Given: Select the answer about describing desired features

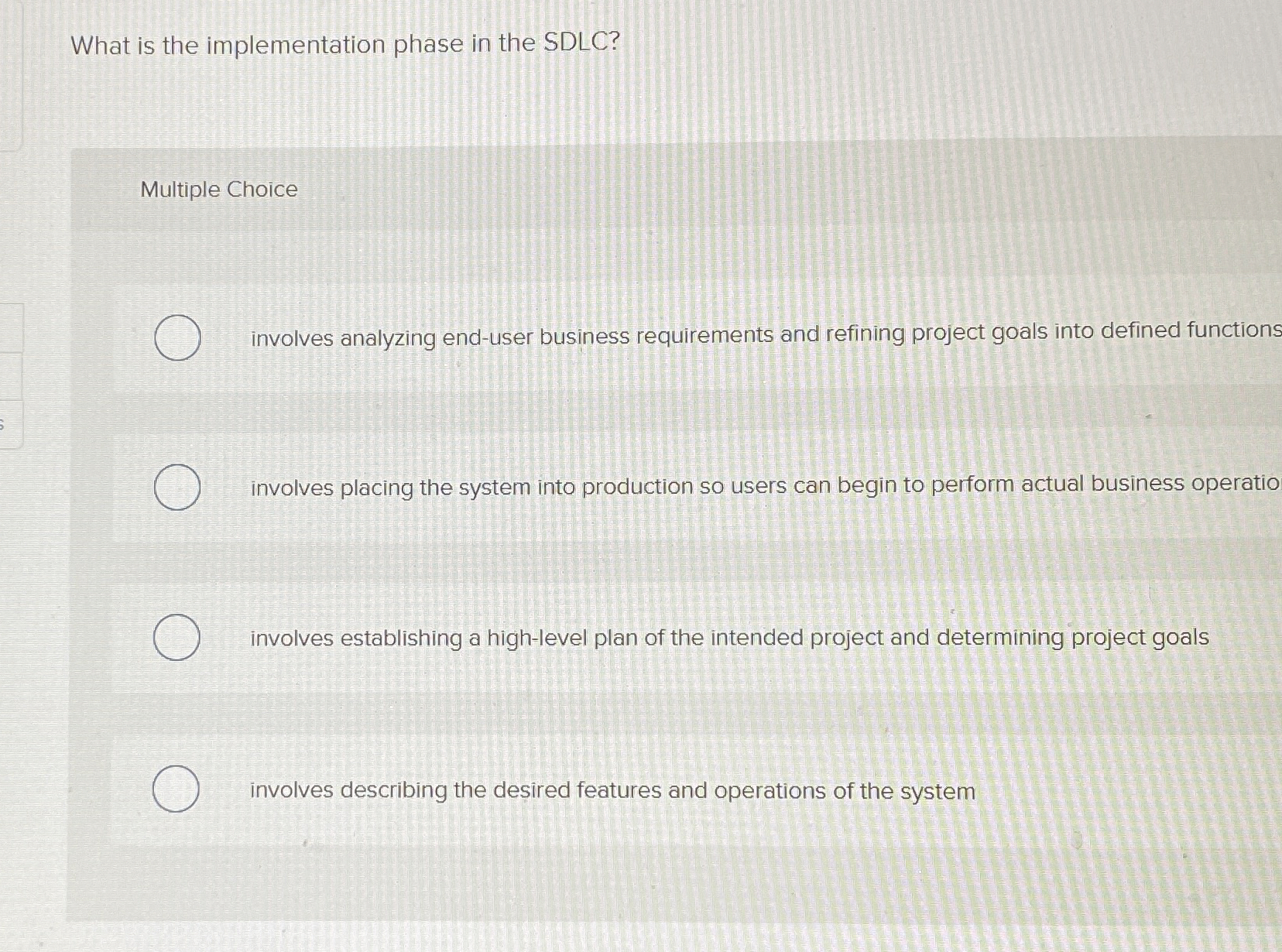Looking at the screenshot, I should 177,789.
